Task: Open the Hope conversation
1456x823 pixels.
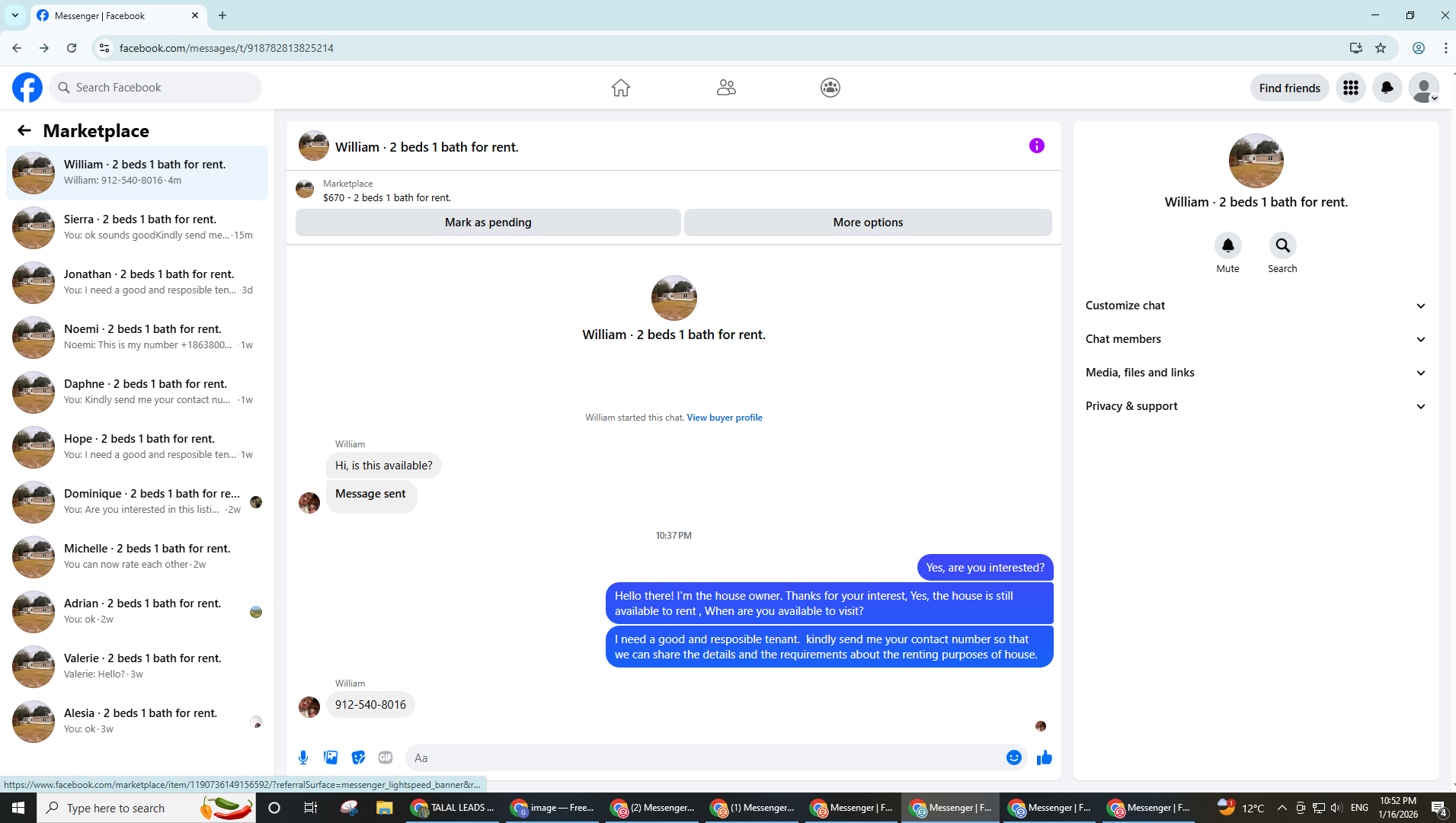Action: pos(137,447)
